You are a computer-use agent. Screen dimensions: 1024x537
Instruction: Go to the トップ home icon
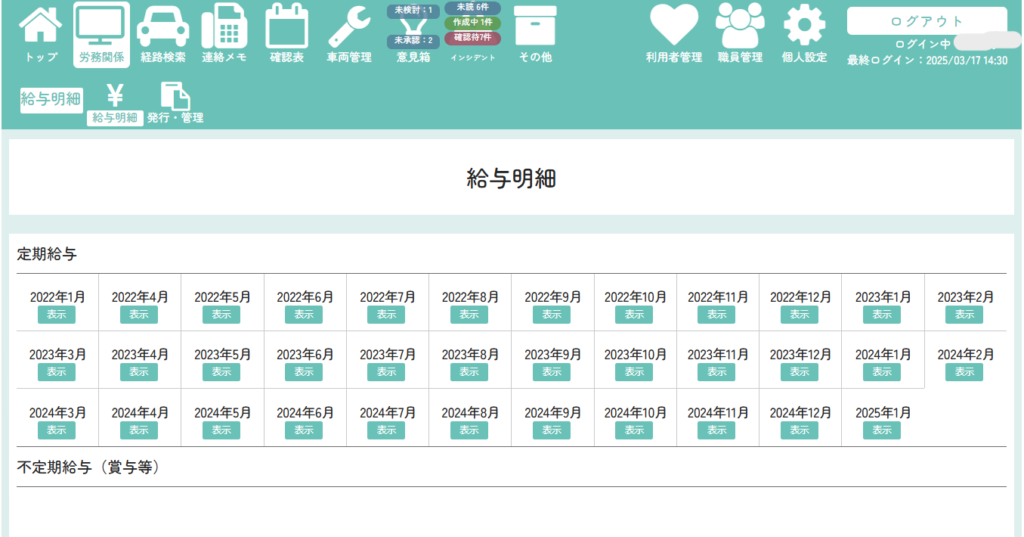[40, 33]
